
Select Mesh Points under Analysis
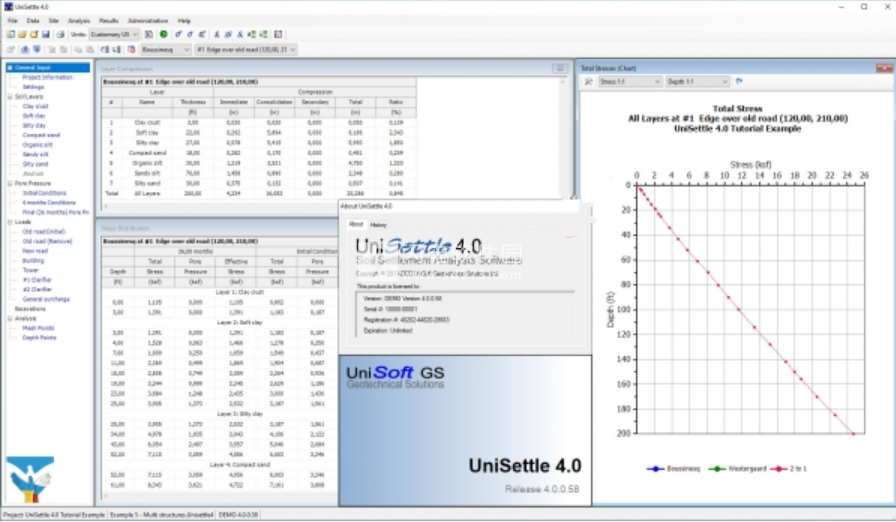[38, 328]
